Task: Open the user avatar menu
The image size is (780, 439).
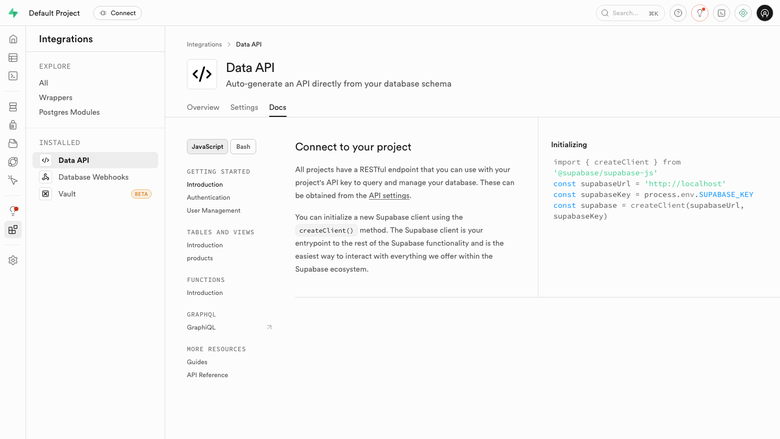Action: (x=765, y=13)
